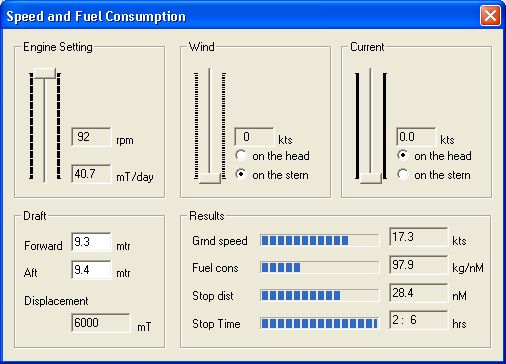Screen dimensions: 506x364
Task: Click the Engine Setting group label
Action: (58, 47)
